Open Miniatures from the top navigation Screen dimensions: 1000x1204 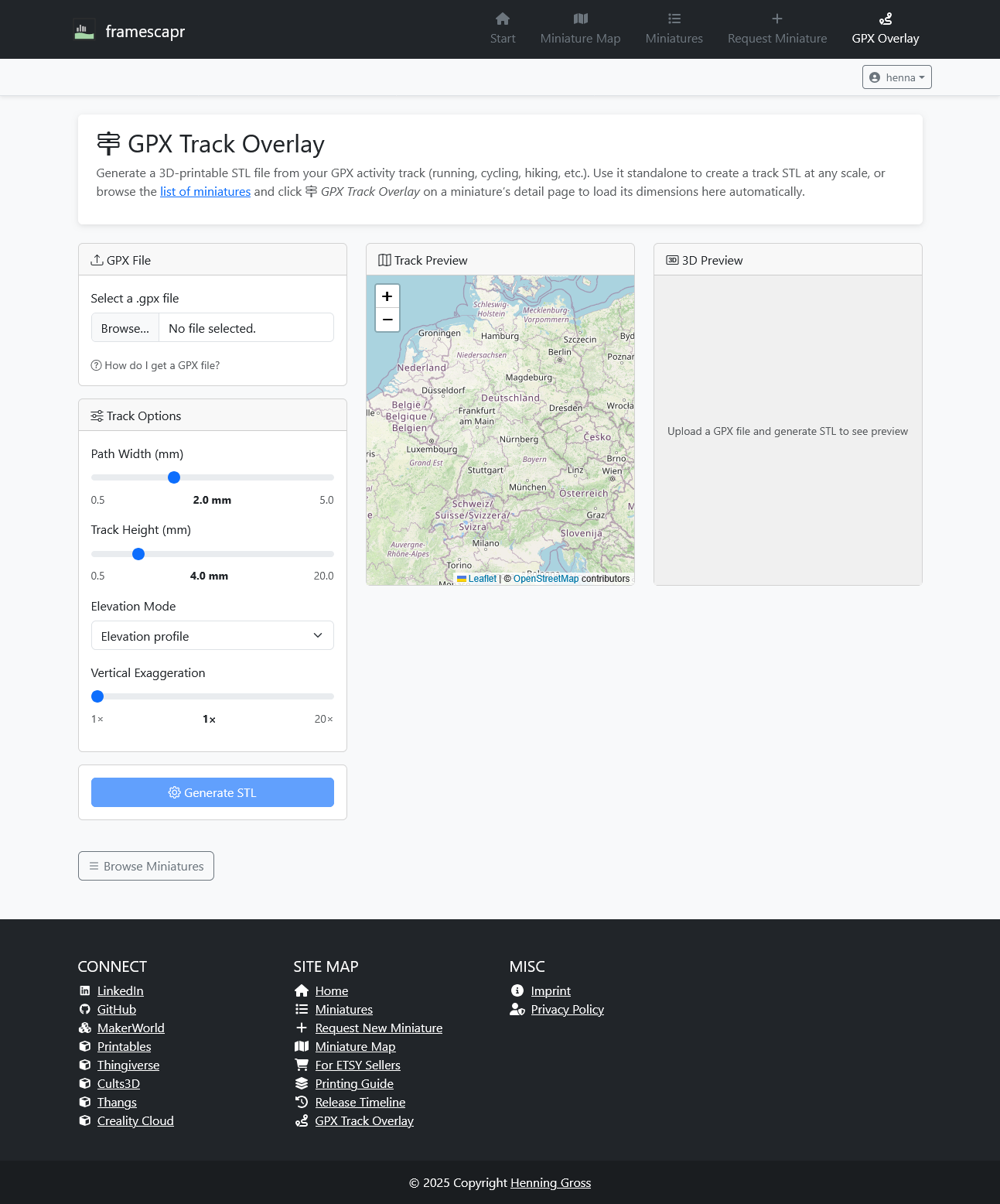tap(674, 29)
